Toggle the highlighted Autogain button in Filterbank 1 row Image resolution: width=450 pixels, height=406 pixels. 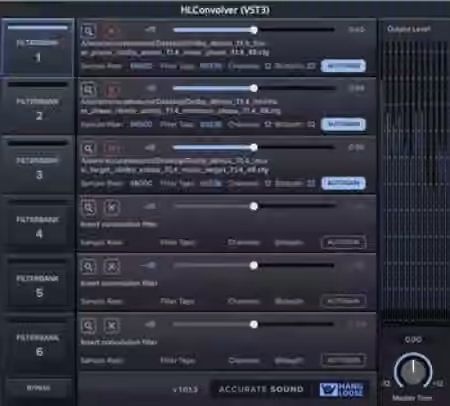click(x=343, y=66)
